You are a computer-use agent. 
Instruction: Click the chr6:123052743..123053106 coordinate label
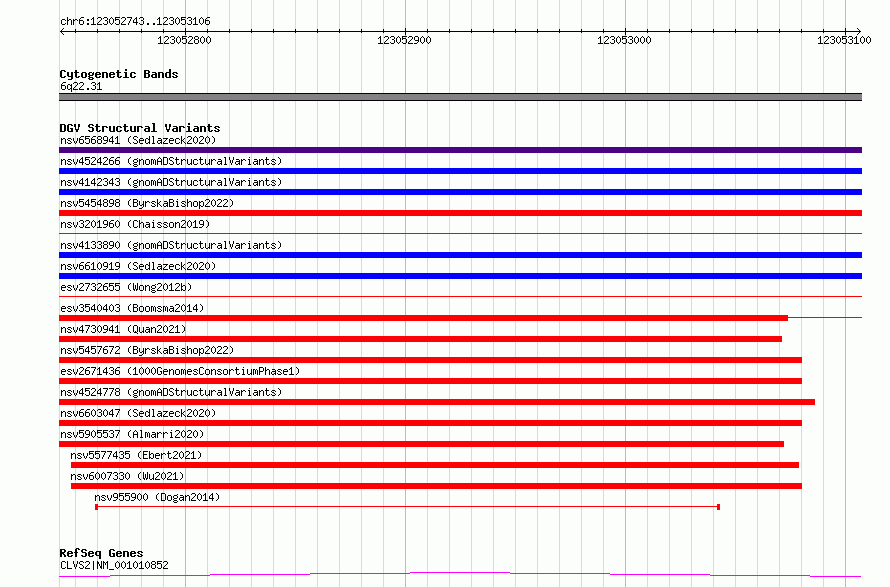coord(135,21)
